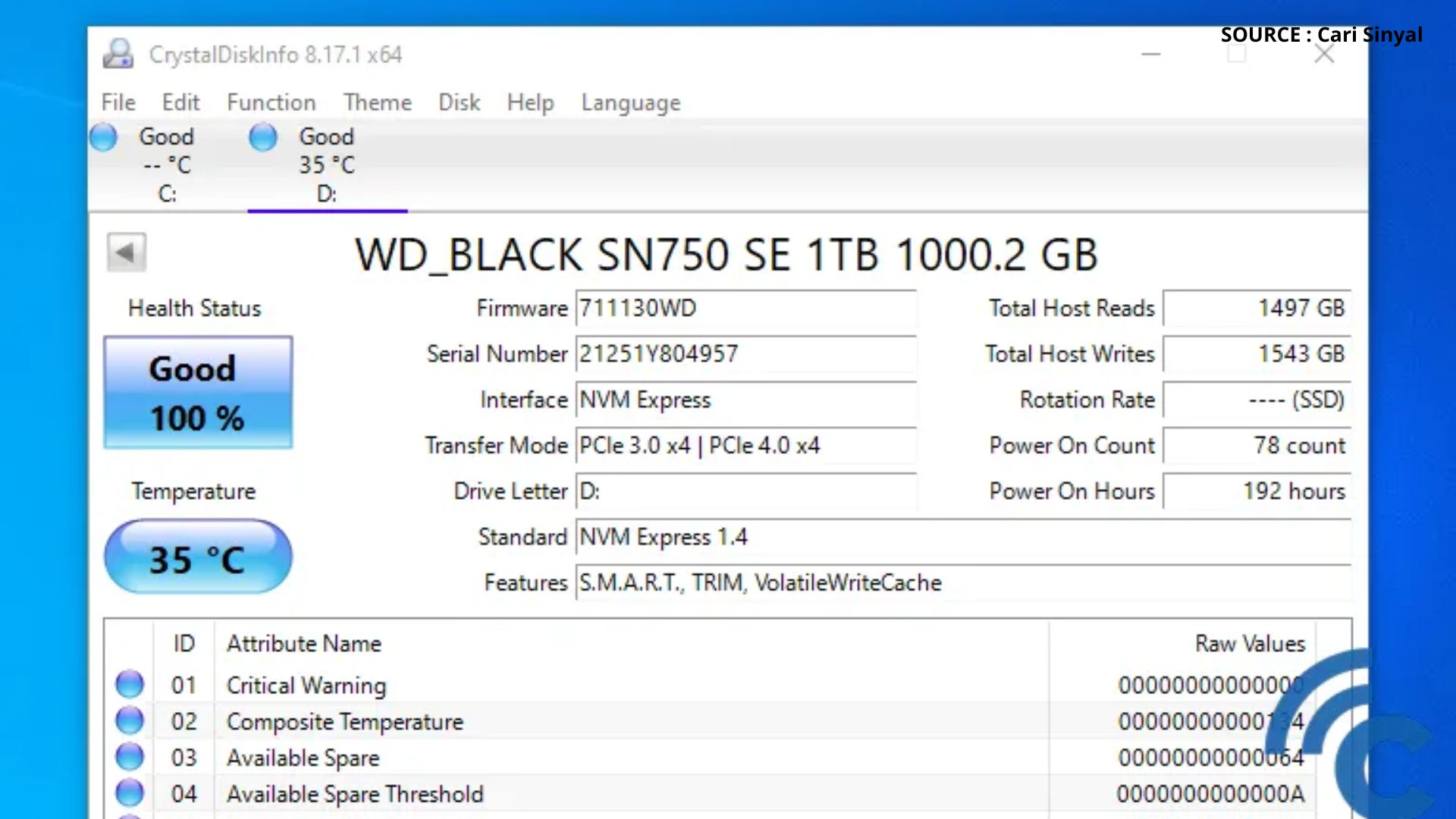Click the Attribute Name column header
The height and width of the screenshot is (819, 1456).
(631, 644)
